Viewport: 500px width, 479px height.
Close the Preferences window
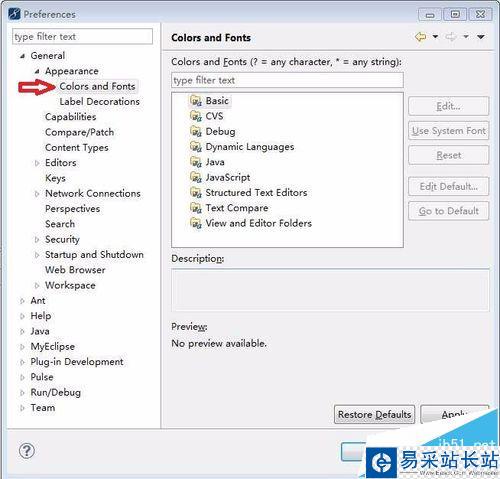(480, 15)
